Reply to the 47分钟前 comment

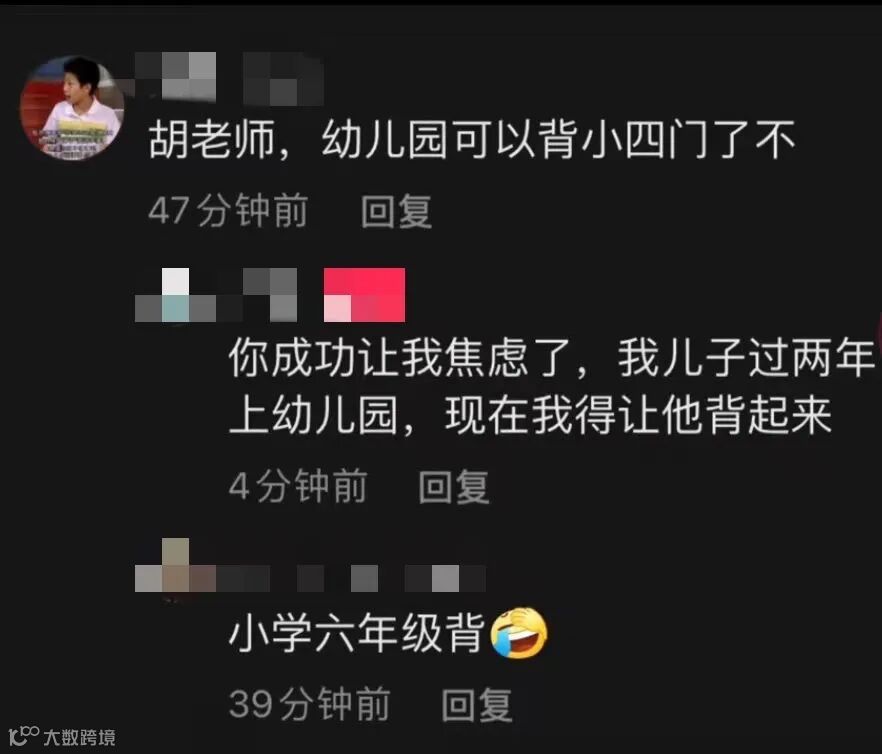[x=396, y=212]
